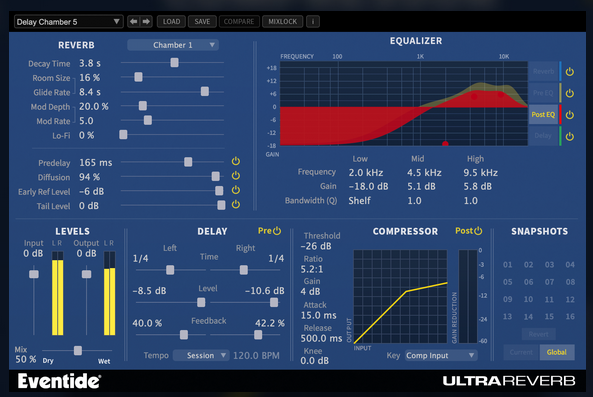Click the Left delay Level value -8.5 dB
Viewport: 593px width, 397px height.
click(149, 291)
